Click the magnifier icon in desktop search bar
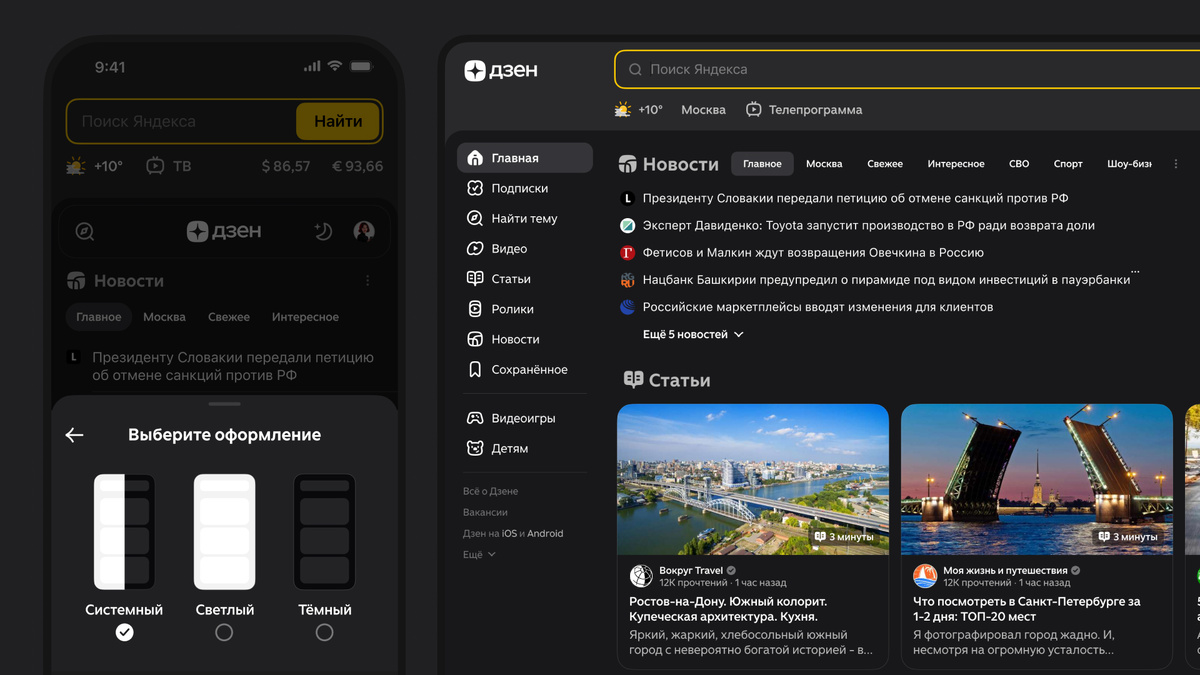 635,70
